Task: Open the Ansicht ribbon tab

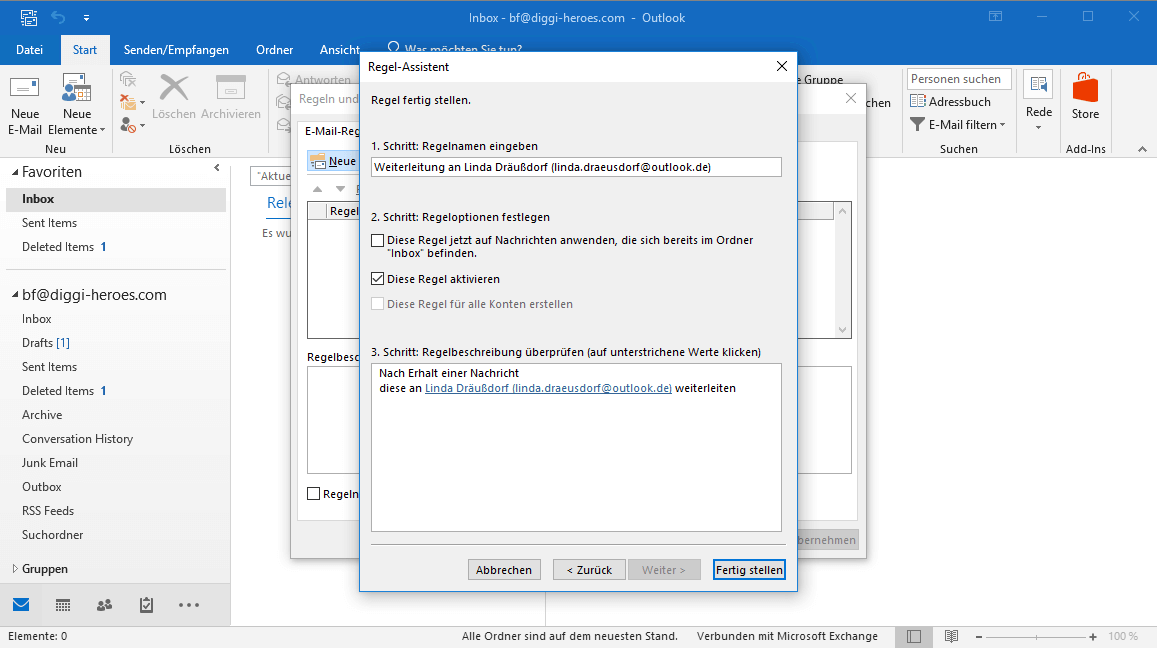Action: click(339, 49)
